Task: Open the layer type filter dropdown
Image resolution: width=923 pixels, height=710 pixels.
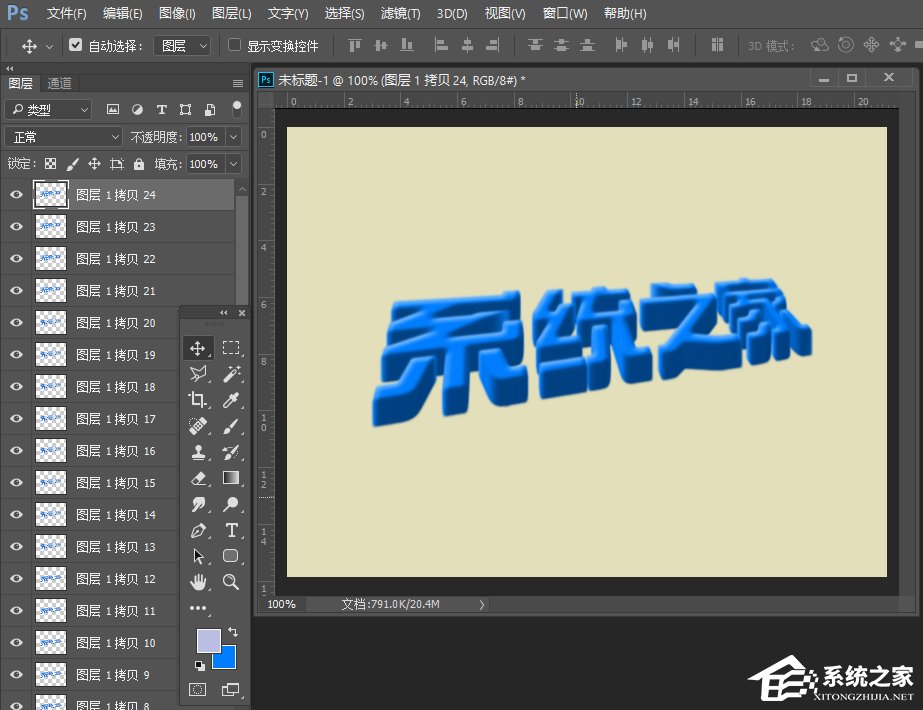Action: pos(47,109)
